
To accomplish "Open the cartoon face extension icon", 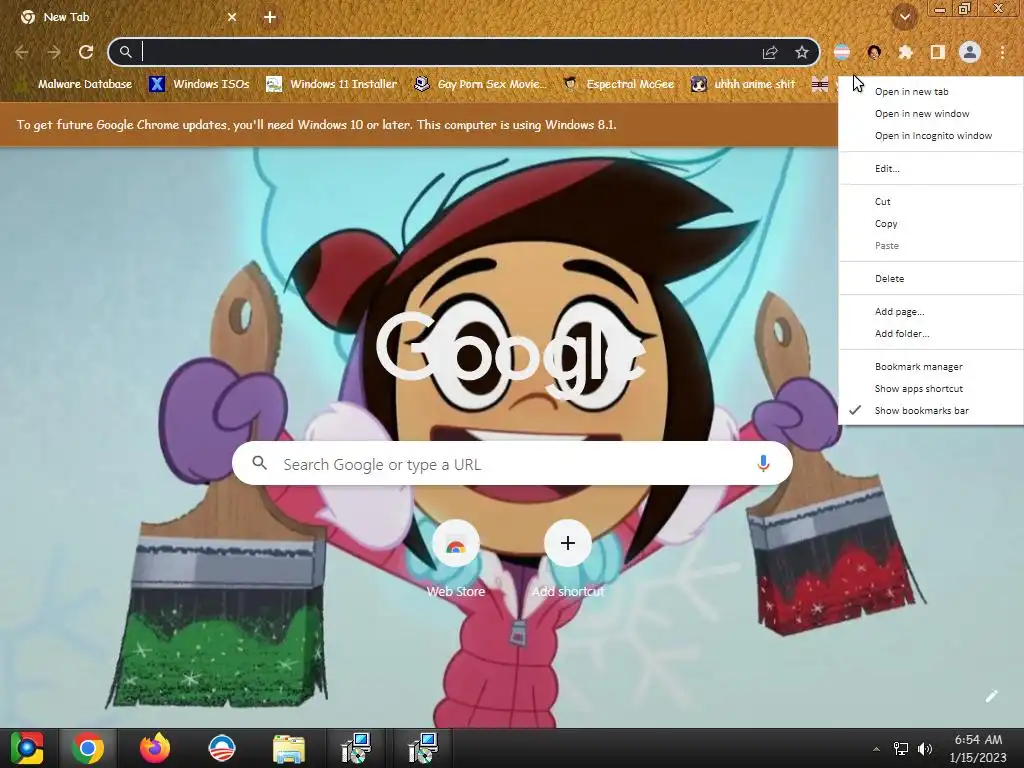I will (874, 52).
